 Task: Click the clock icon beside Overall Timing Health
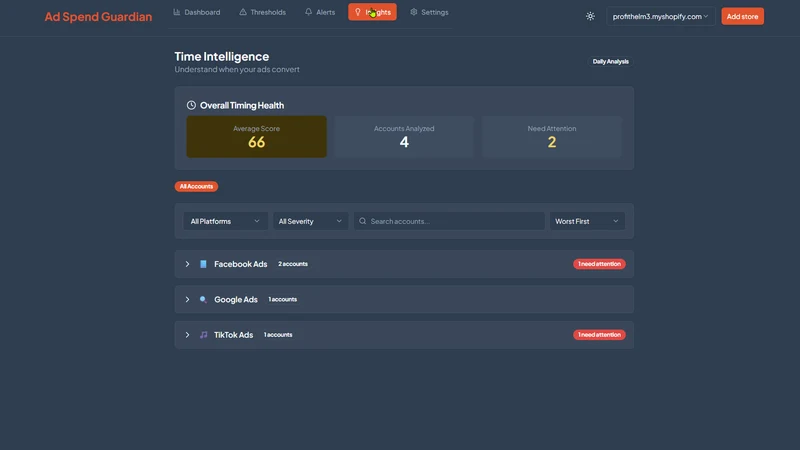coord(191,105)
